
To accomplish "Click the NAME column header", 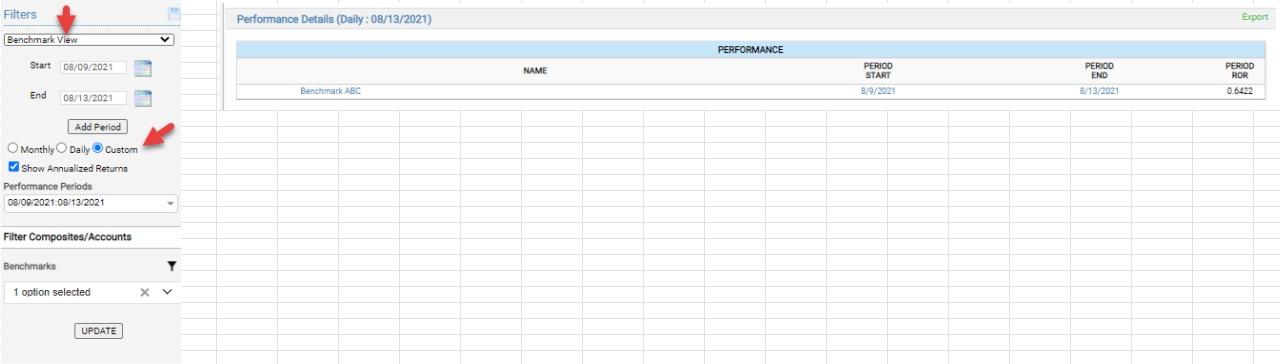I will tap(535, 70).
